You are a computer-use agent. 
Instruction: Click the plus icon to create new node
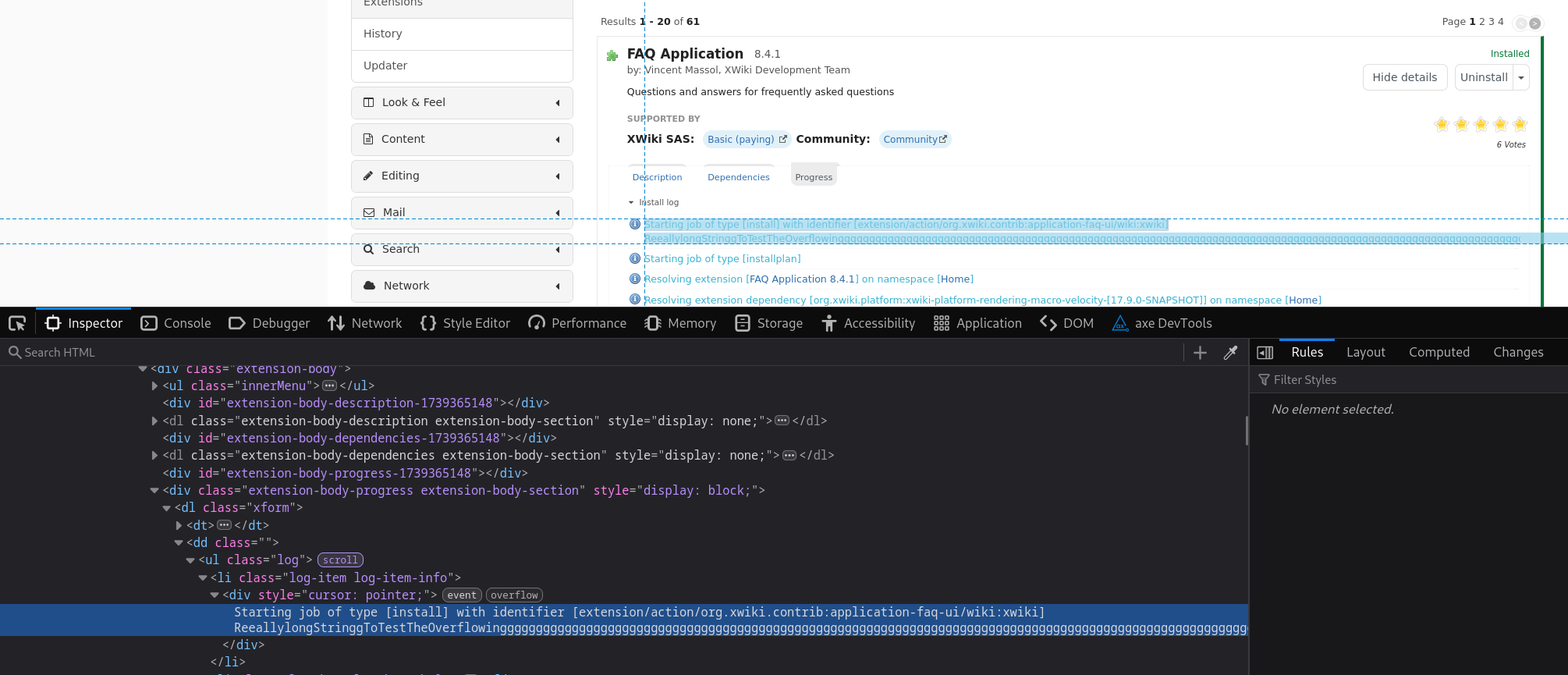tap(1200, 353)
